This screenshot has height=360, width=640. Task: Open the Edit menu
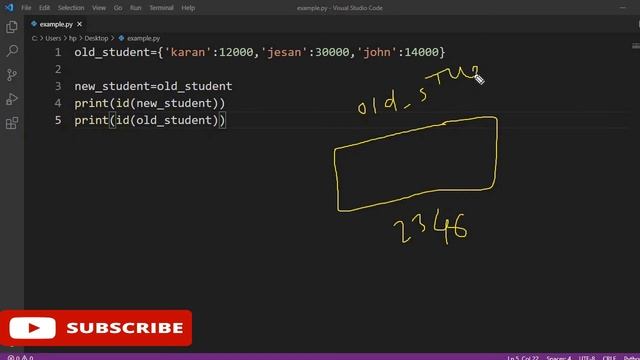point(44,8)
